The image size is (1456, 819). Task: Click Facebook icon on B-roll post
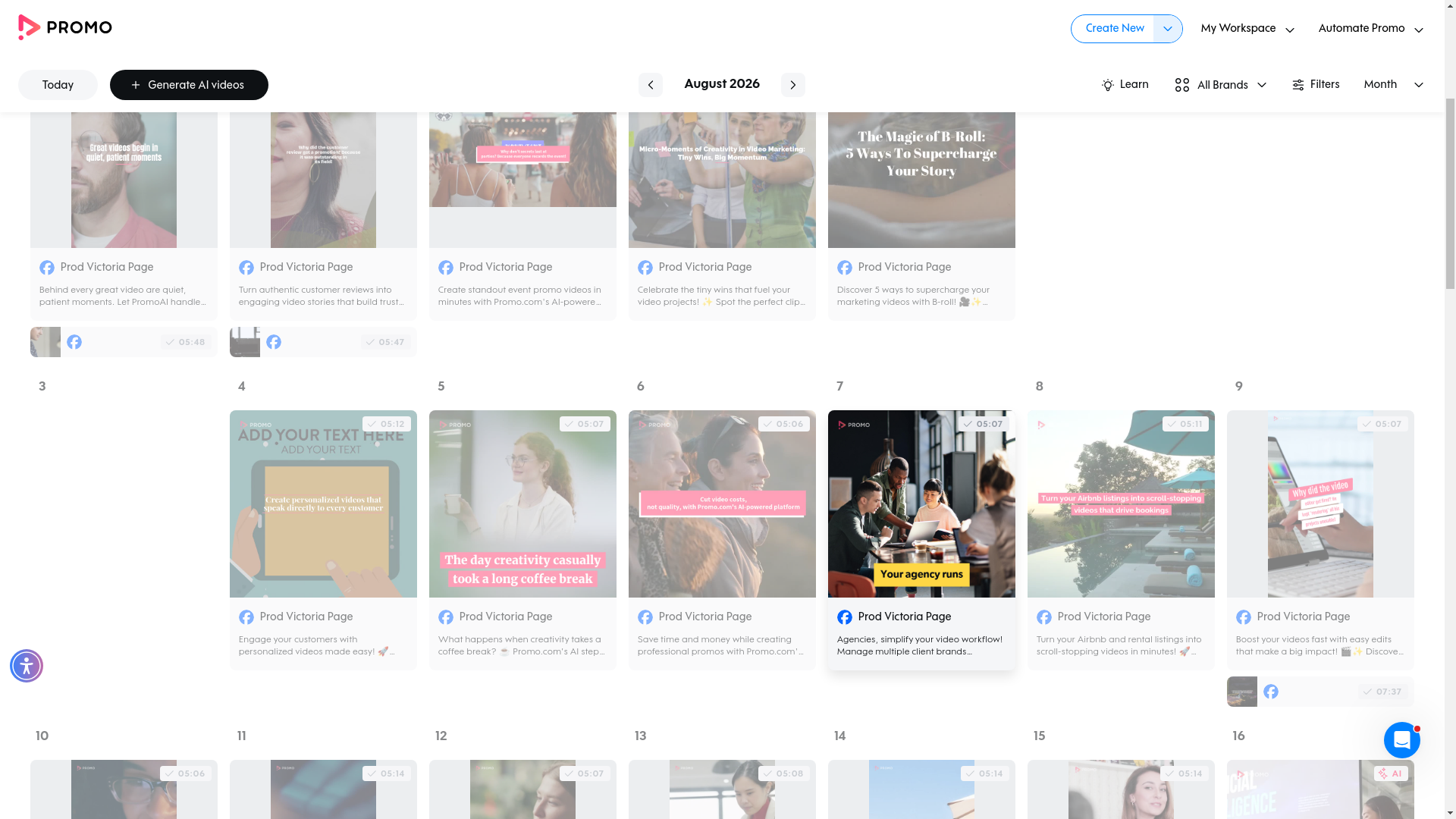845,268
